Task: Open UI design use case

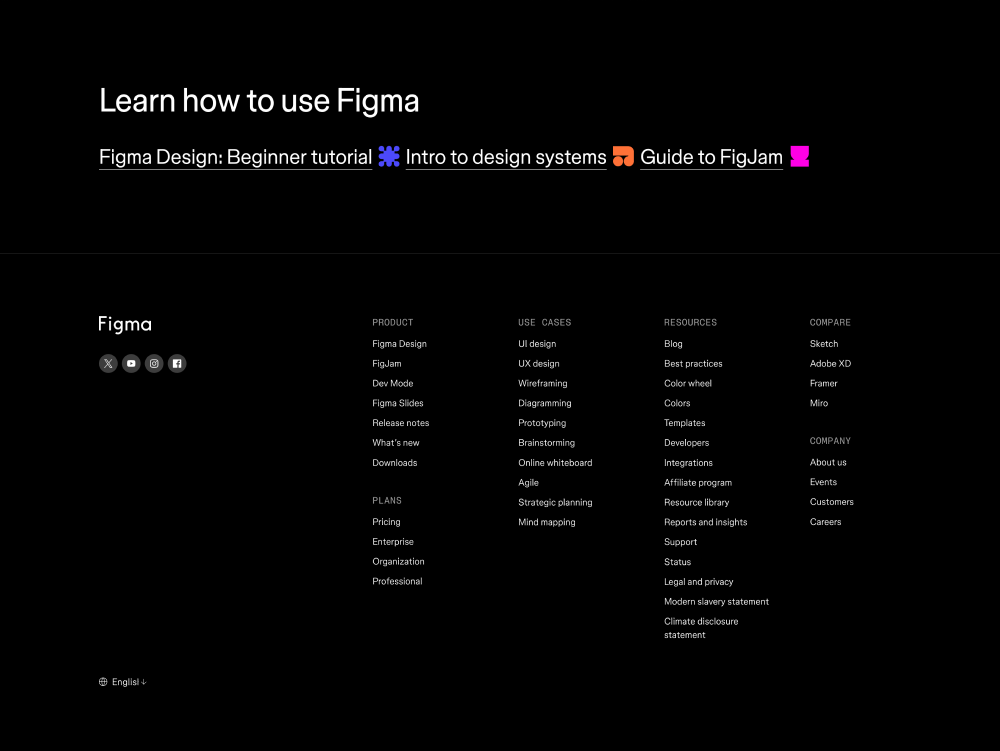Action: pos(537,344)
